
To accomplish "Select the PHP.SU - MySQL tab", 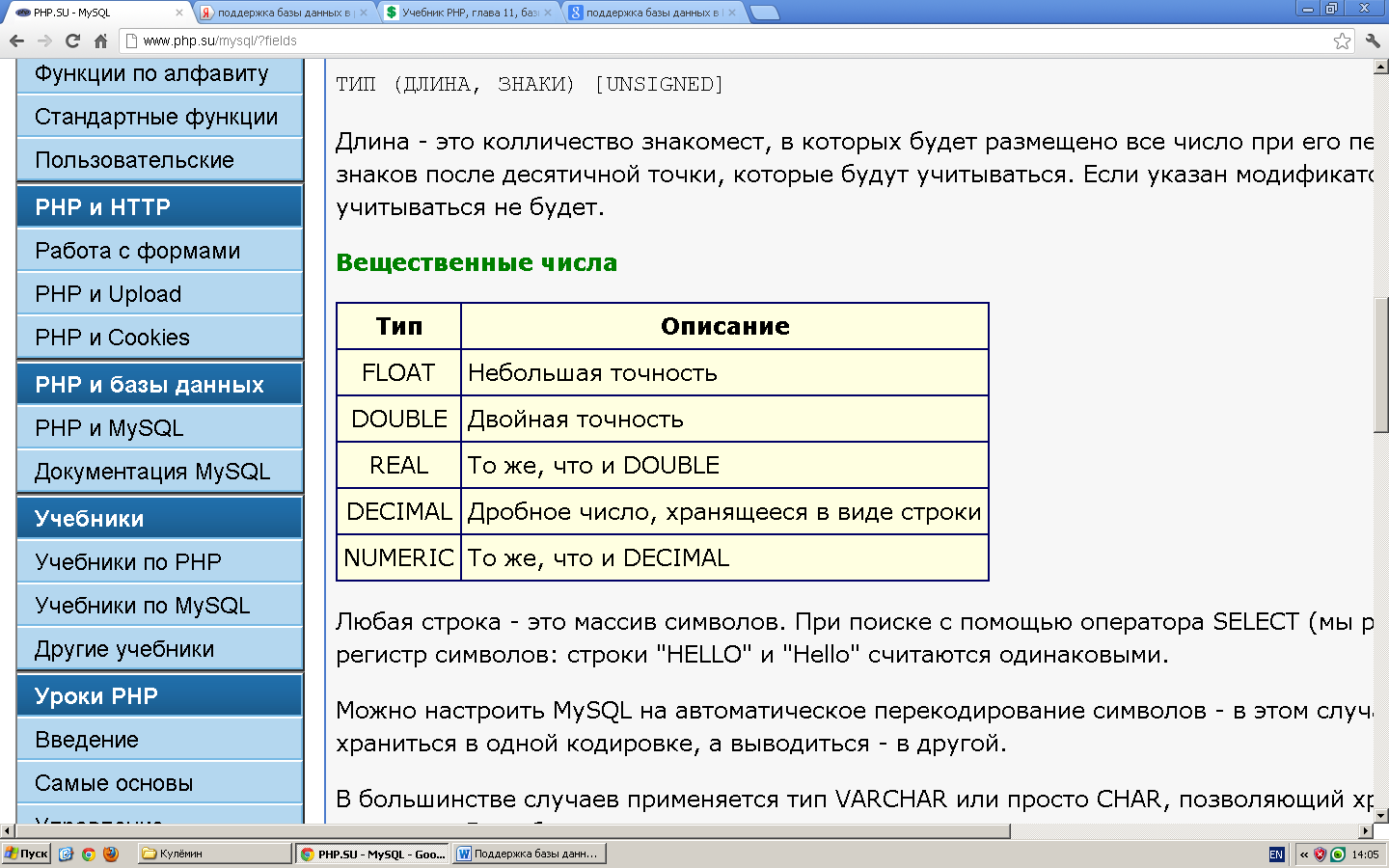I will [x=96, y=13].
